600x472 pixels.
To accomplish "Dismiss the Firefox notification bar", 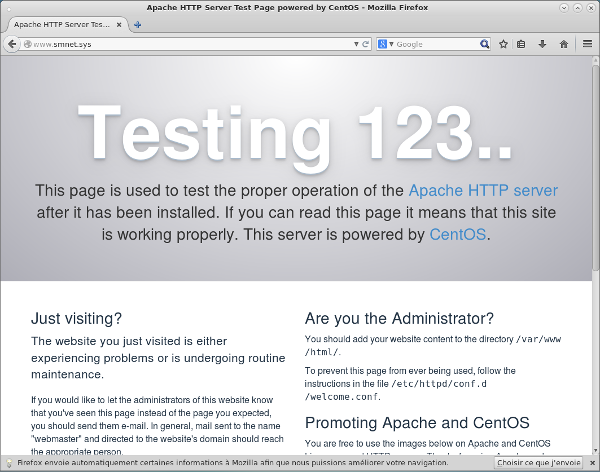I will [592, 463].
